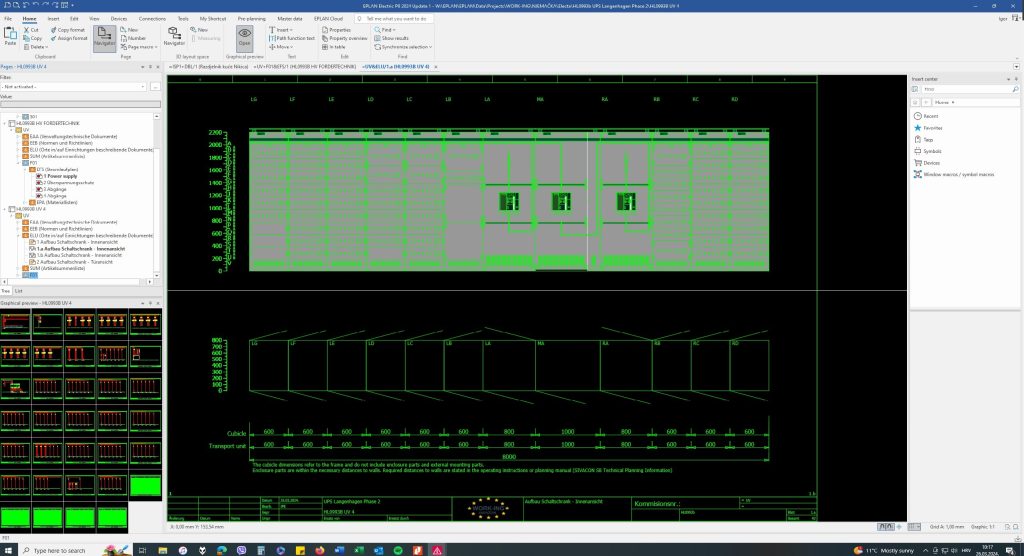The image size is (1024, 556).
Task: Open the 3D layout space Navigator
Action: coord(174,38)
